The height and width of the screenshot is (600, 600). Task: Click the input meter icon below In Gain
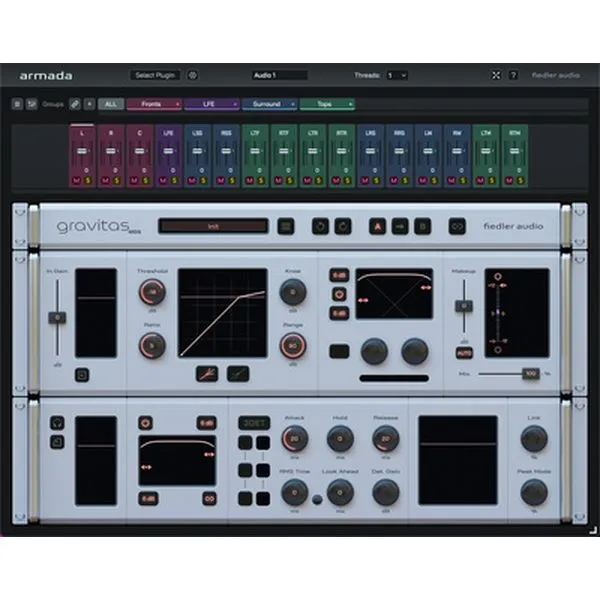(x=82, y=375)
